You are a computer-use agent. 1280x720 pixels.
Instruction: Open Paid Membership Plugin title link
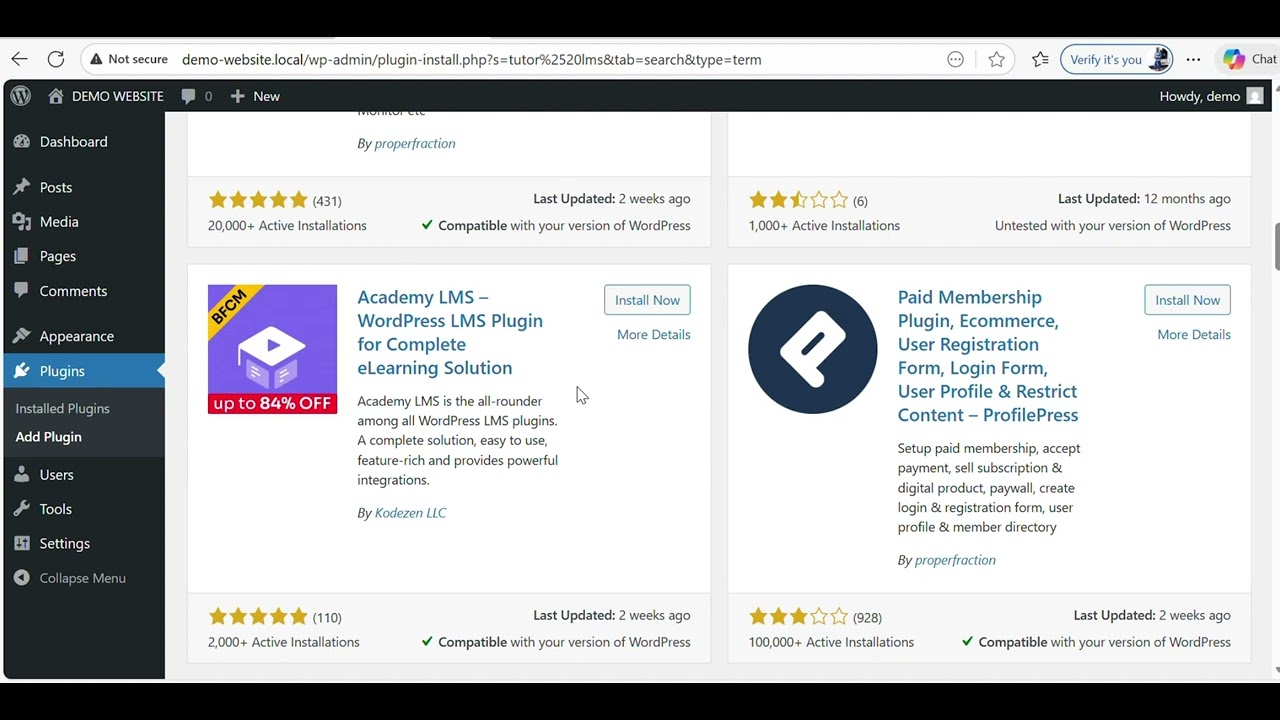click(x=988, y=356)
